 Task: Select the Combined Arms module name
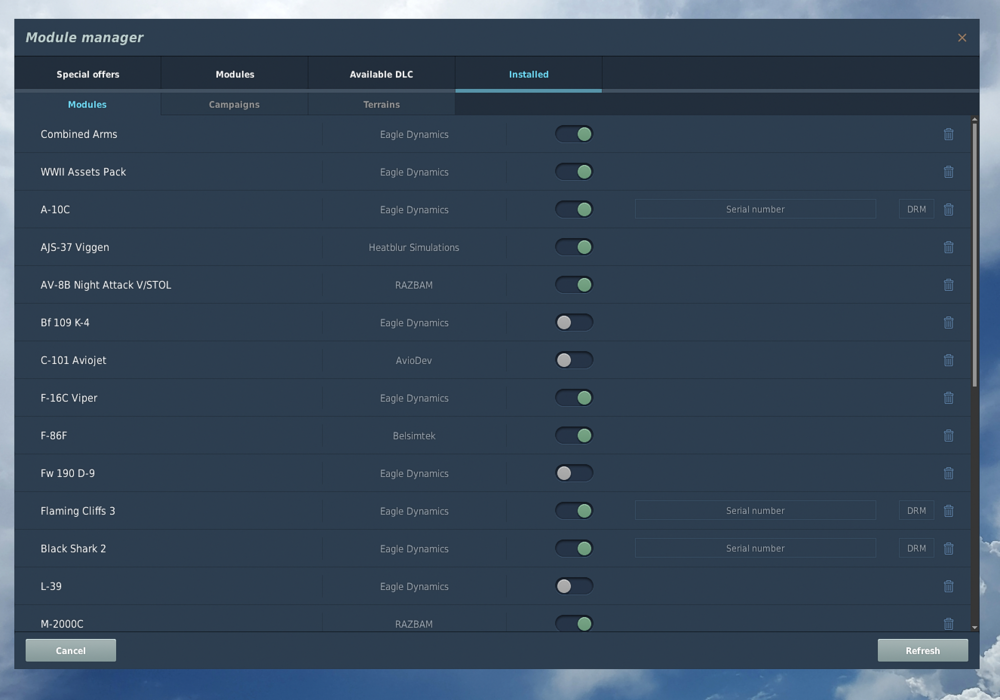[x=79, y=134]
